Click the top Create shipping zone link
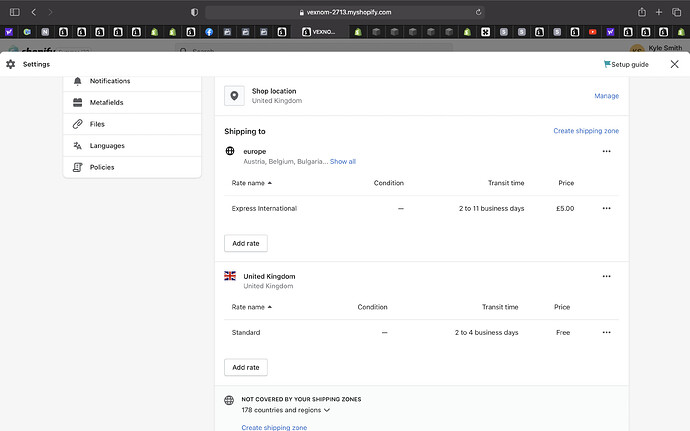The image size is (690, 431). point(586,131)
